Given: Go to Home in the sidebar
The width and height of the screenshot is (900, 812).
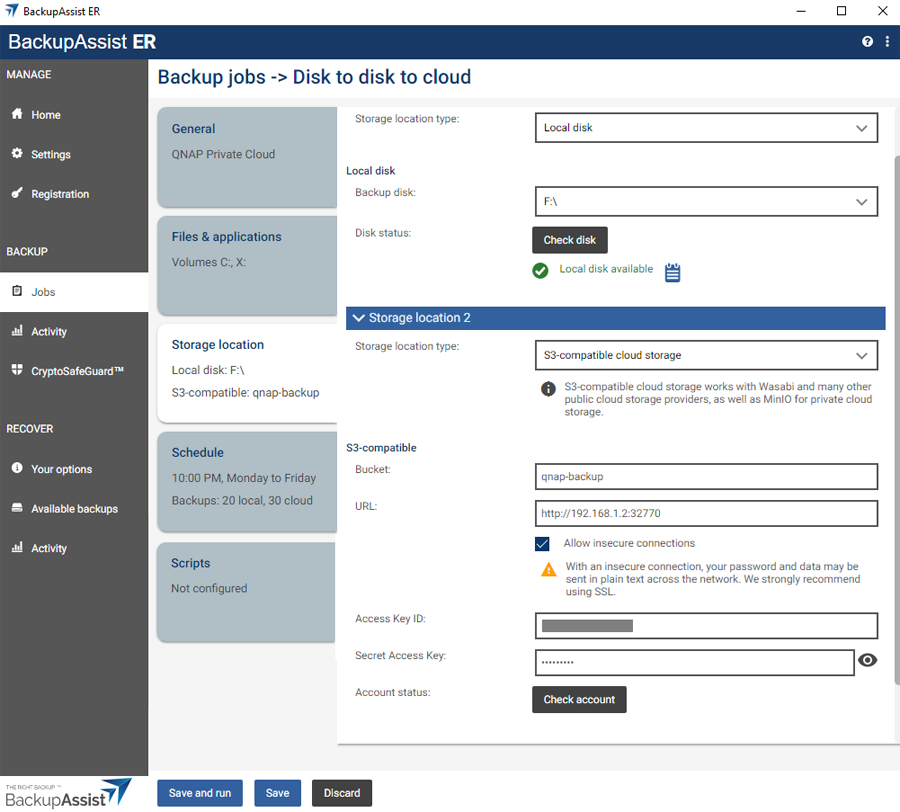Looking at the screenshot, I should [74, 114].
